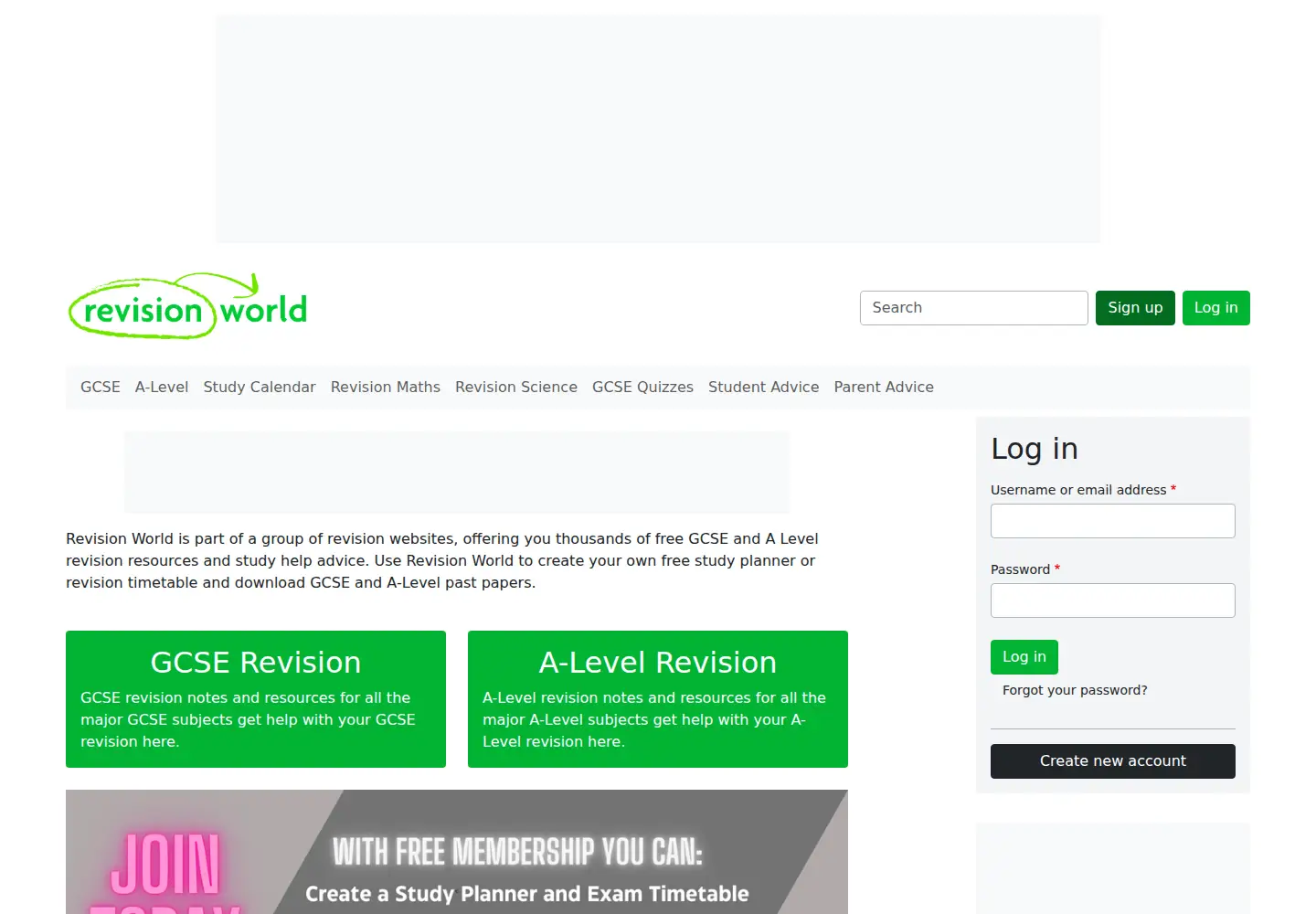Viewport: 1316px width, 914px height.
Task: Click the Username or email address field
Action: pos(1113,521)
